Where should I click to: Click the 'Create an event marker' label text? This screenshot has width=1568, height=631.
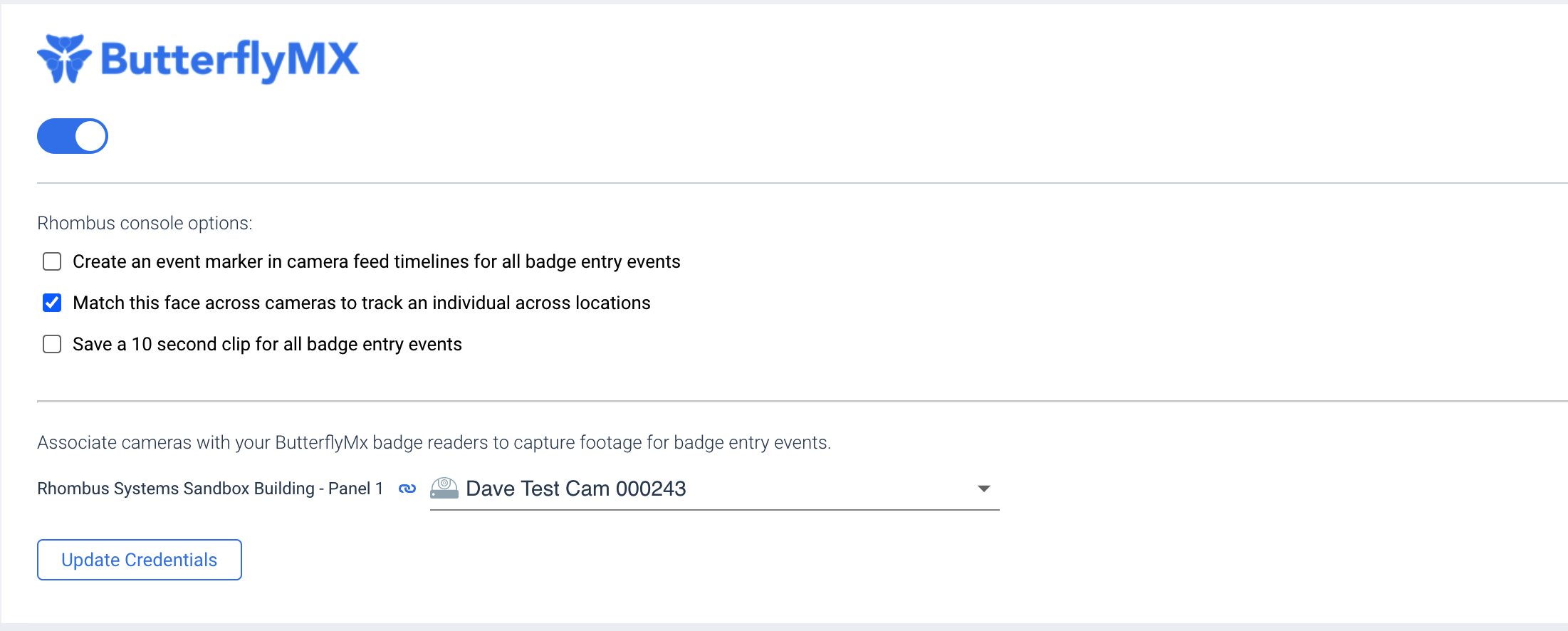point(377,261)
